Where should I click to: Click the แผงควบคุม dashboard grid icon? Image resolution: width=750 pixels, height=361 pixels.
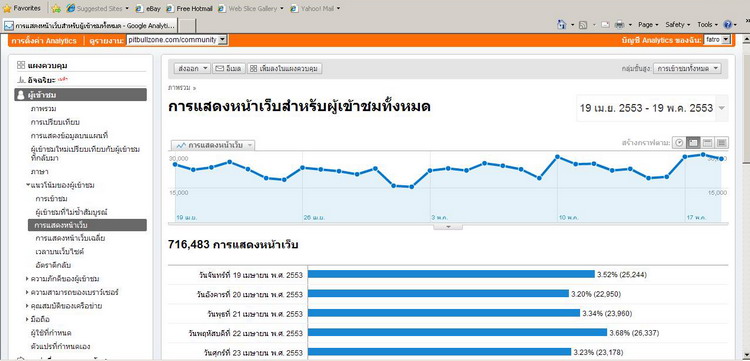tap(21, 65)
